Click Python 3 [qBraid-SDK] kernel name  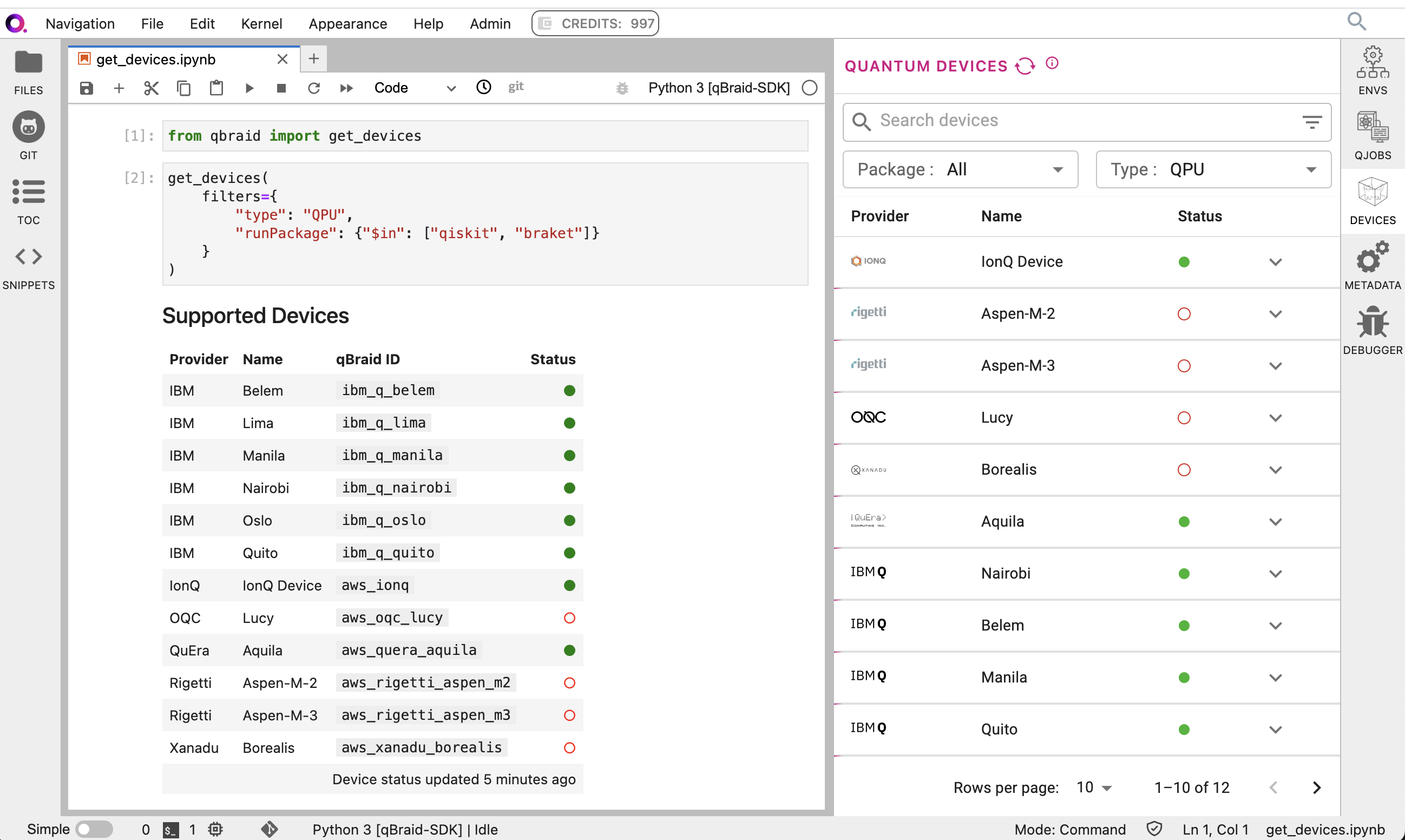pos(719,88)
